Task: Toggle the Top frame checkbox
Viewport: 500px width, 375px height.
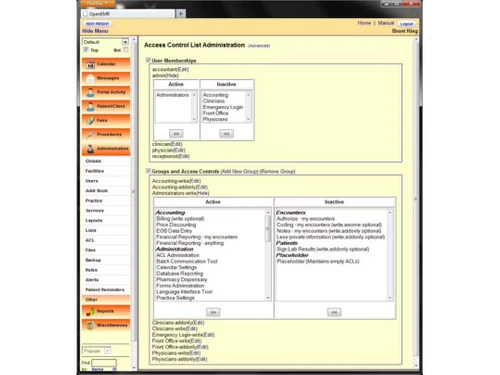Action: click(86, 50)
